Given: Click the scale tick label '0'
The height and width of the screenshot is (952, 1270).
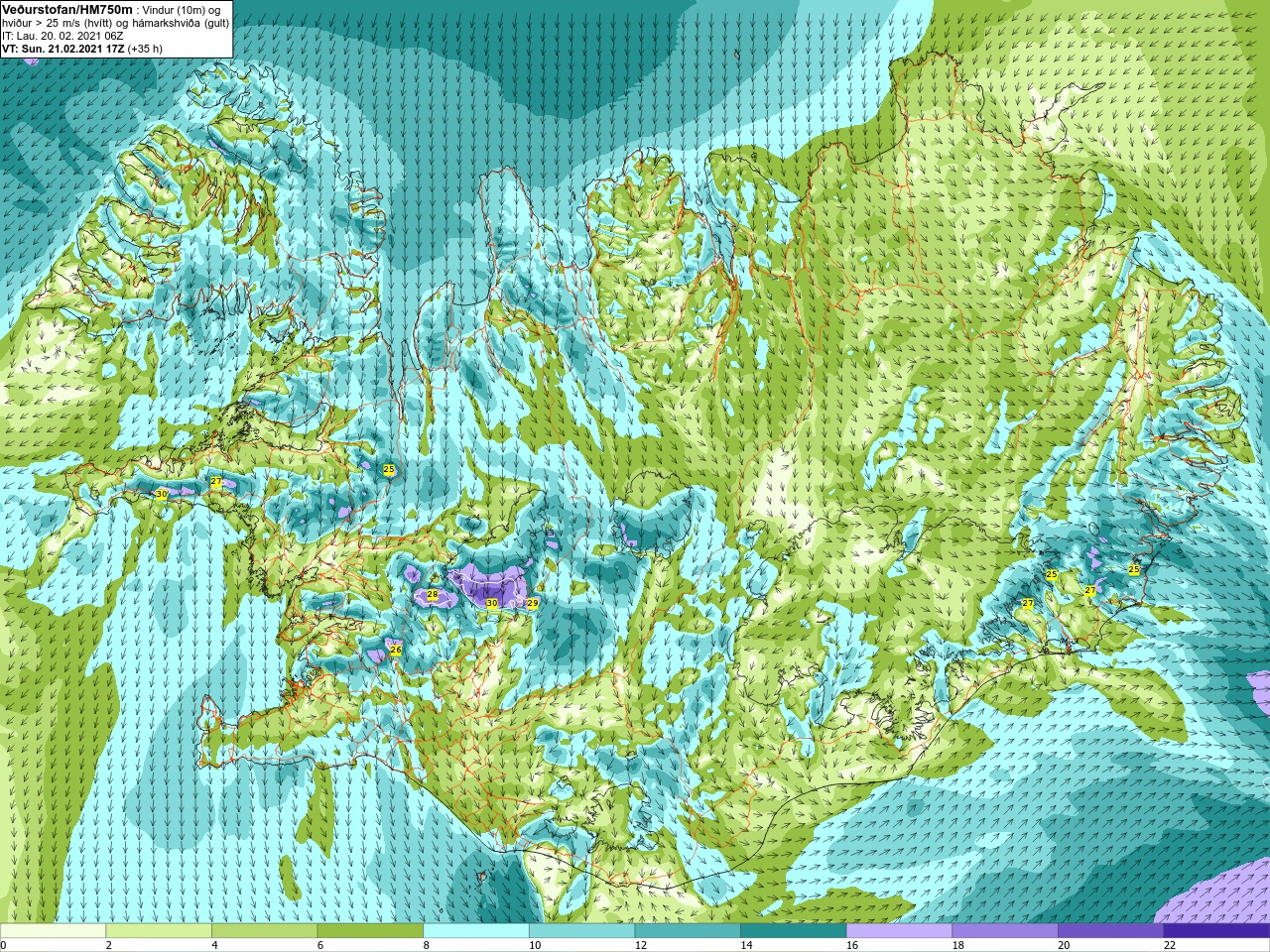Looking at the screenshot, I should [x=4, y=945].
